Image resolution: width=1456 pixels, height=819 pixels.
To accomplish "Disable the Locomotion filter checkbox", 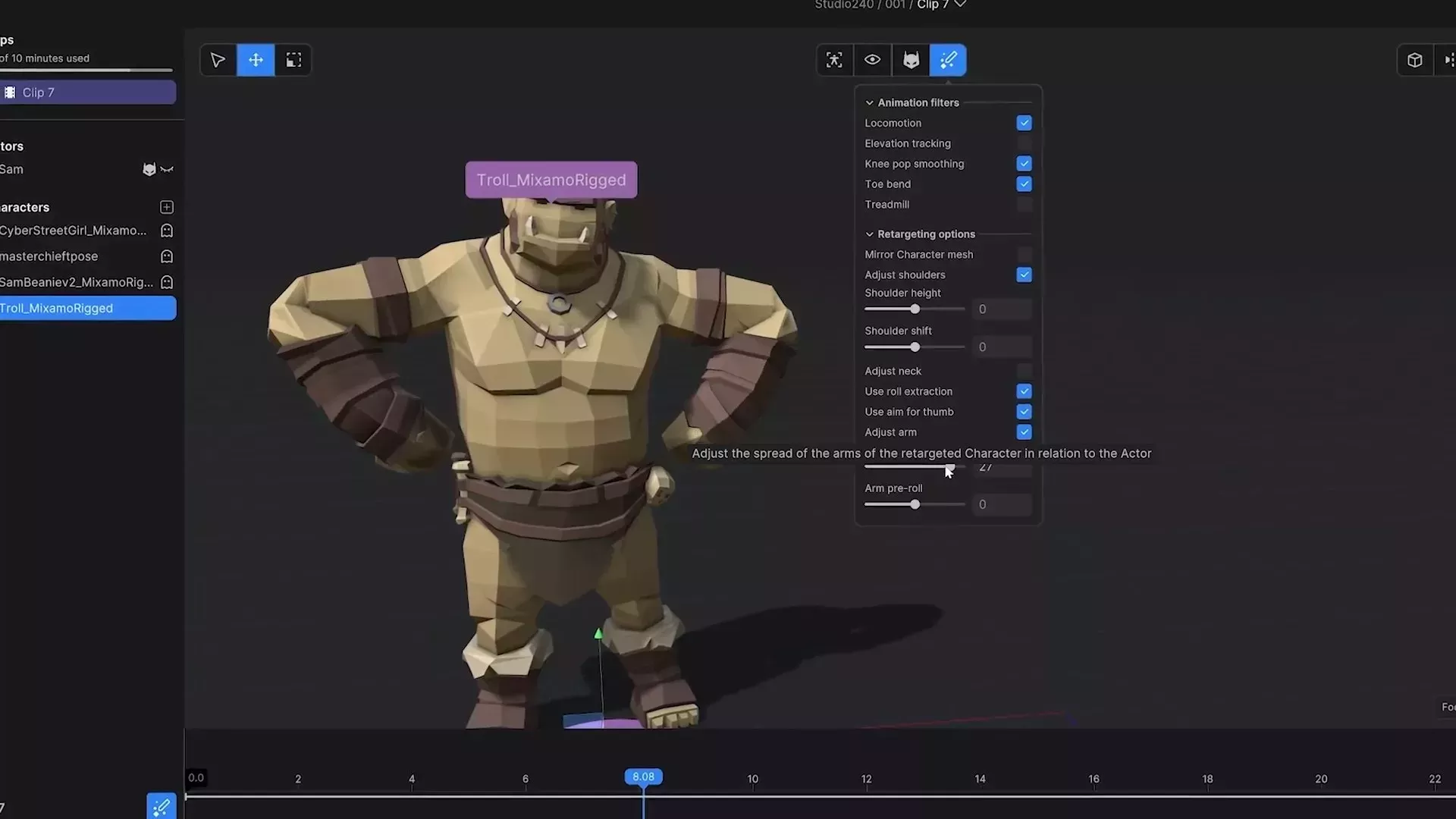I will tap(1024, 123).
